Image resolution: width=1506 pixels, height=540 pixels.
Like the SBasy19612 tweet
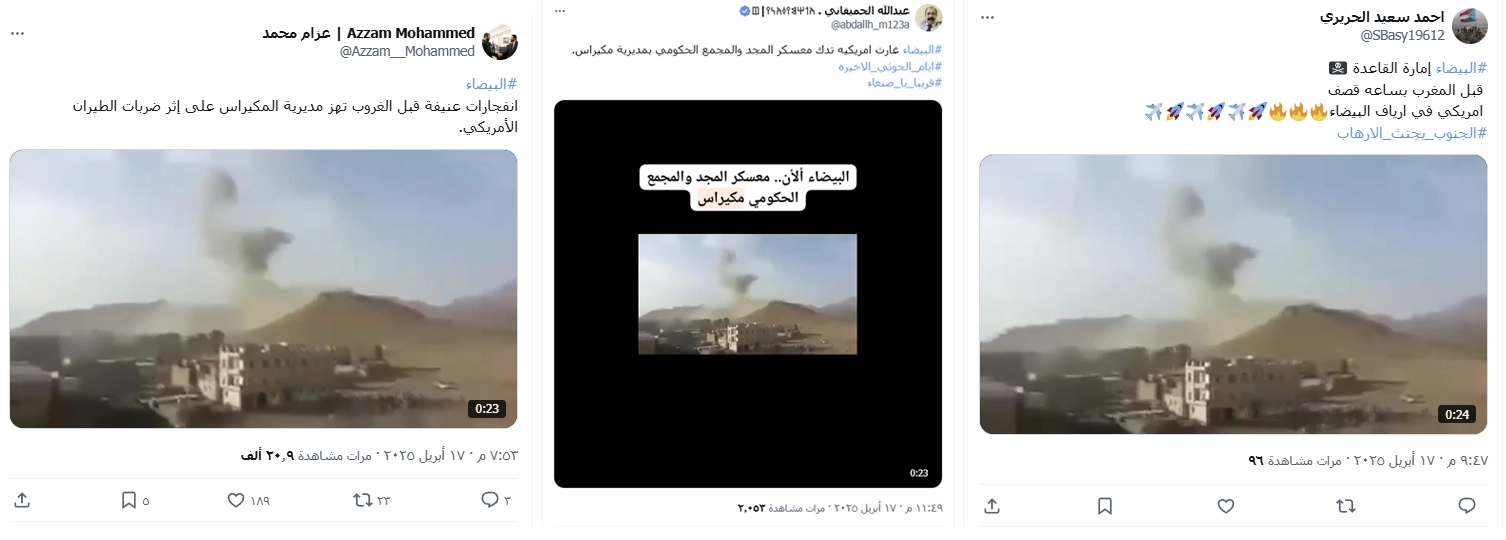(x=1226, y=506)
